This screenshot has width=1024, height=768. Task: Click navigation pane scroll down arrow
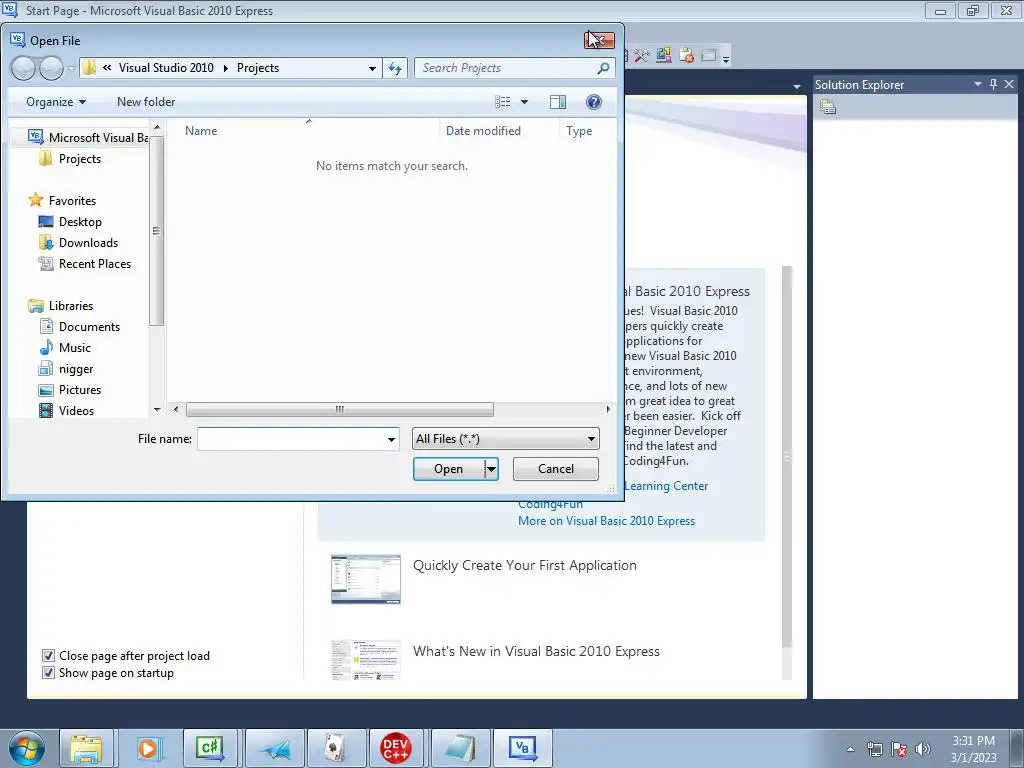pyautogui.click(x=157, y=410)
